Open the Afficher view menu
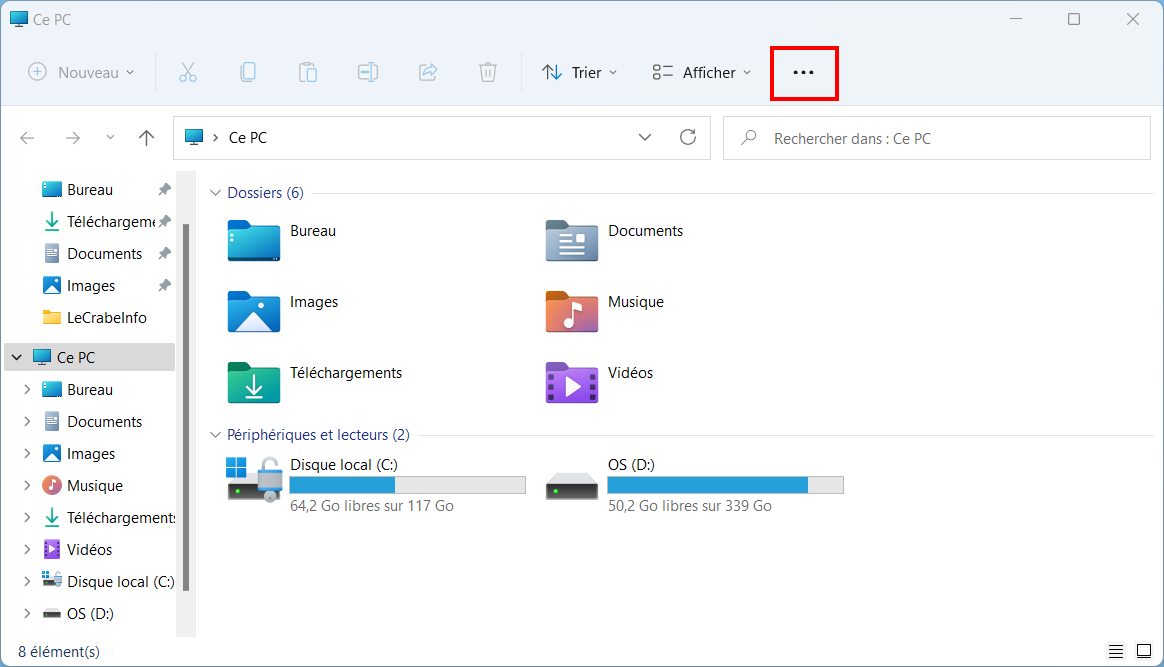 (702, 73)
